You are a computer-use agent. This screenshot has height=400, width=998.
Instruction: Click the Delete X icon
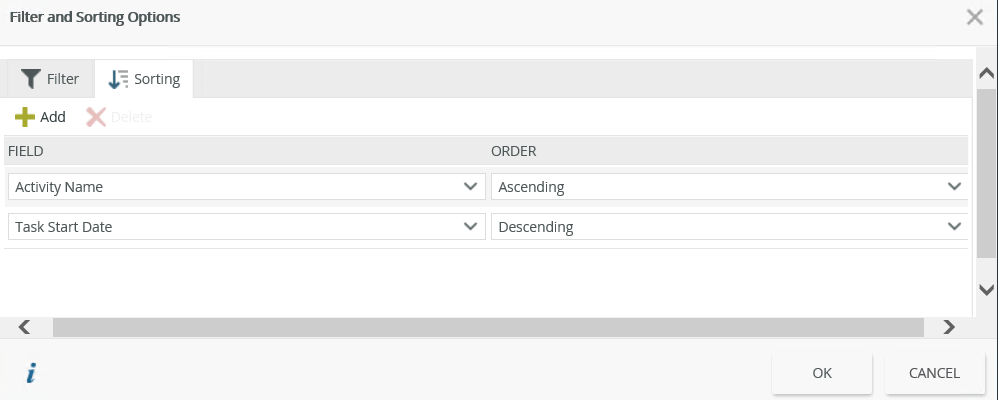point(96,117)
